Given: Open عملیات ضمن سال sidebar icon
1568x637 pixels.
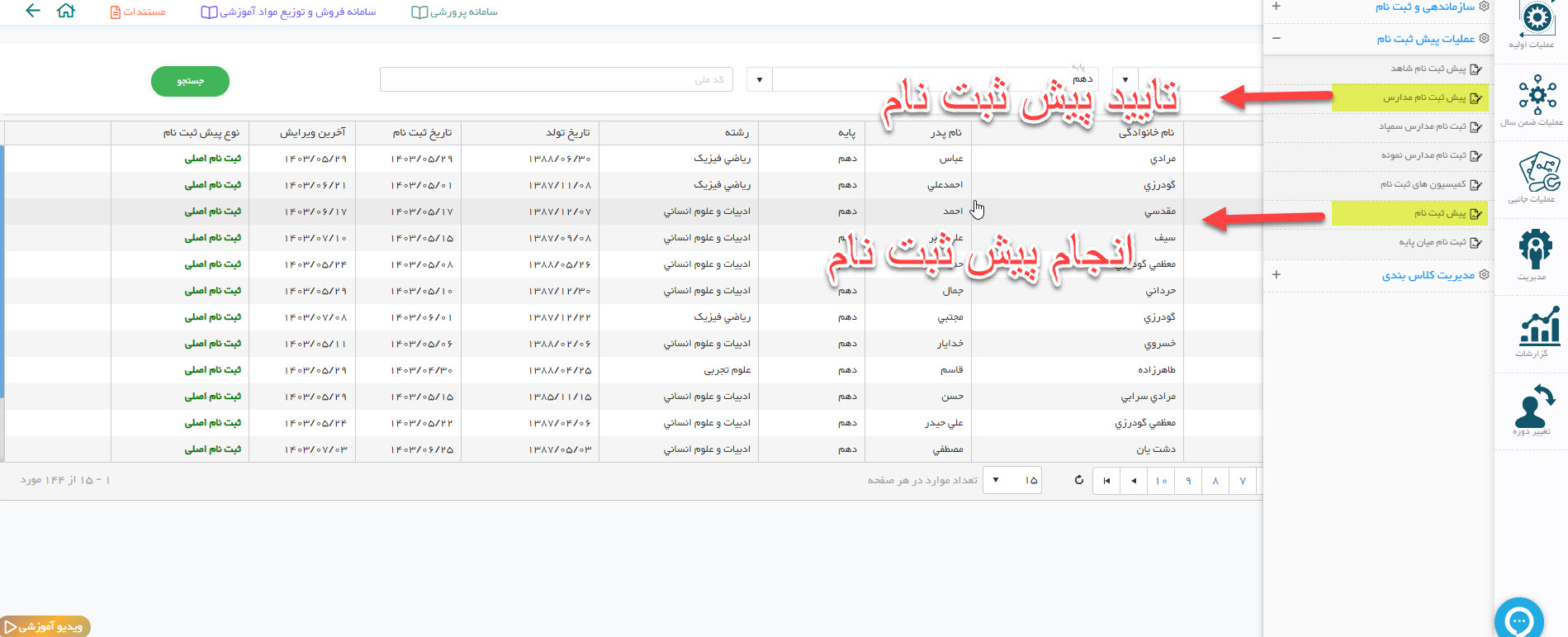Looking at the screenshot, I should click(x=1536, y=99).
